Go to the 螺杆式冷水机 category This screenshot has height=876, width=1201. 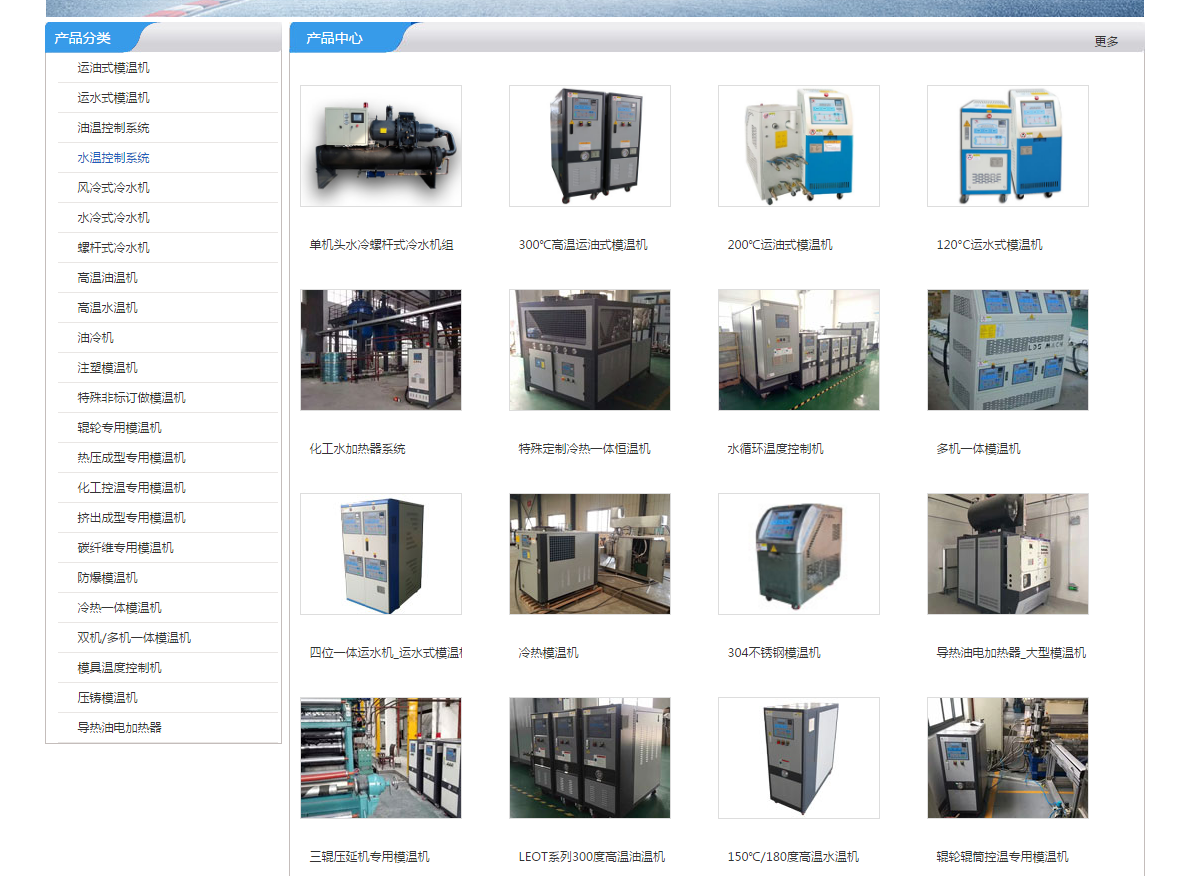pos(114,248)
